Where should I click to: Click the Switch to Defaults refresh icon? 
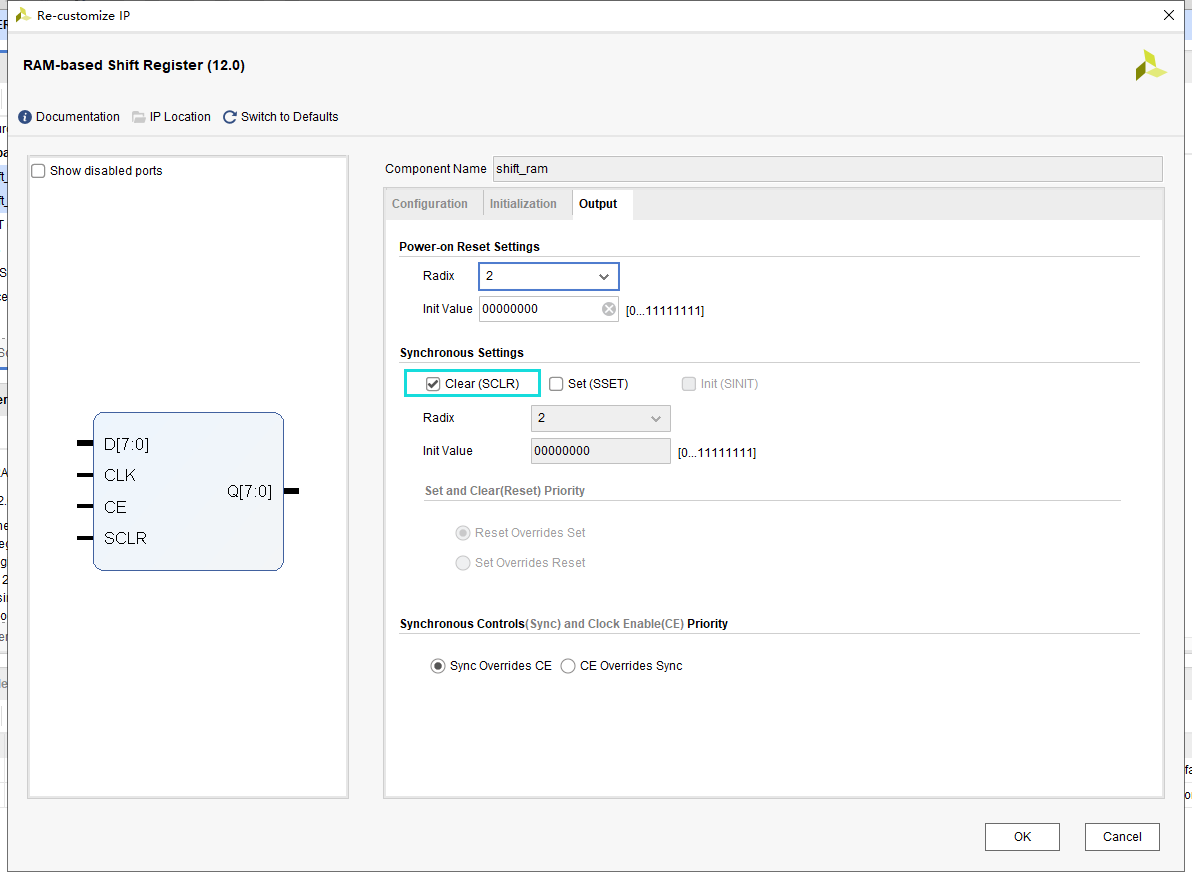pyautogui.click(x=230, y=117)
